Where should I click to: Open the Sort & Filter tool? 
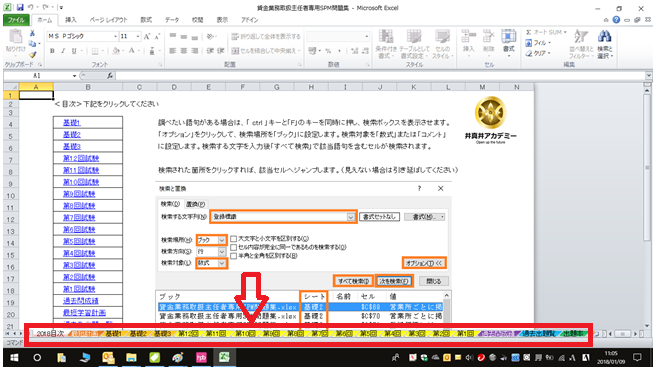(x=581, y=44)
